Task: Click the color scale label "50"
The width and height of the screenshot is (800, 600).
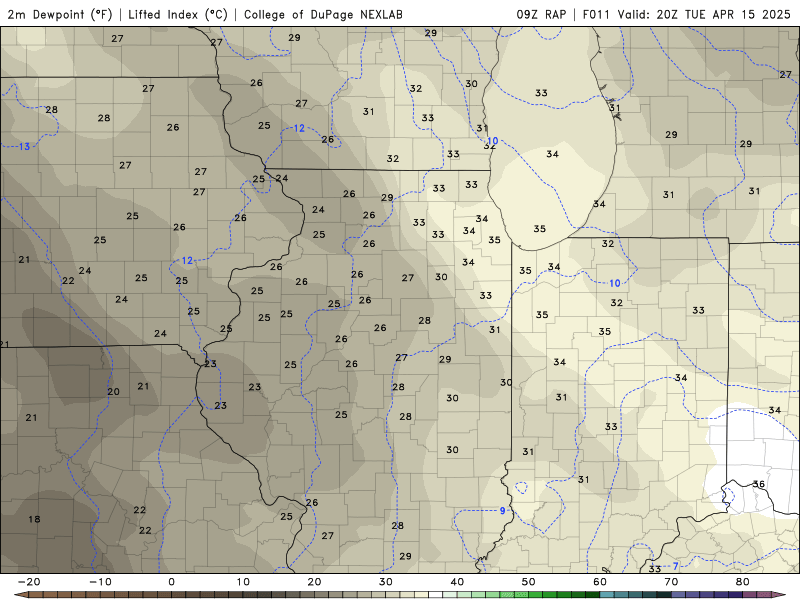Action: point(529,582)
